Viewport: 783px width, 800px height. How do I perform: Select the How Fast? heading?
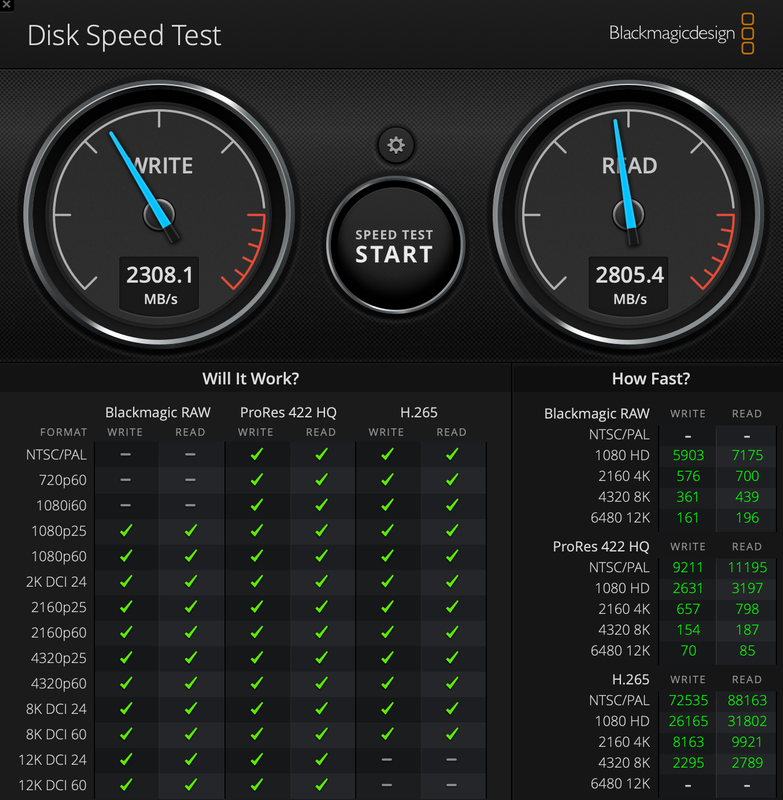(x=651, y=379)
